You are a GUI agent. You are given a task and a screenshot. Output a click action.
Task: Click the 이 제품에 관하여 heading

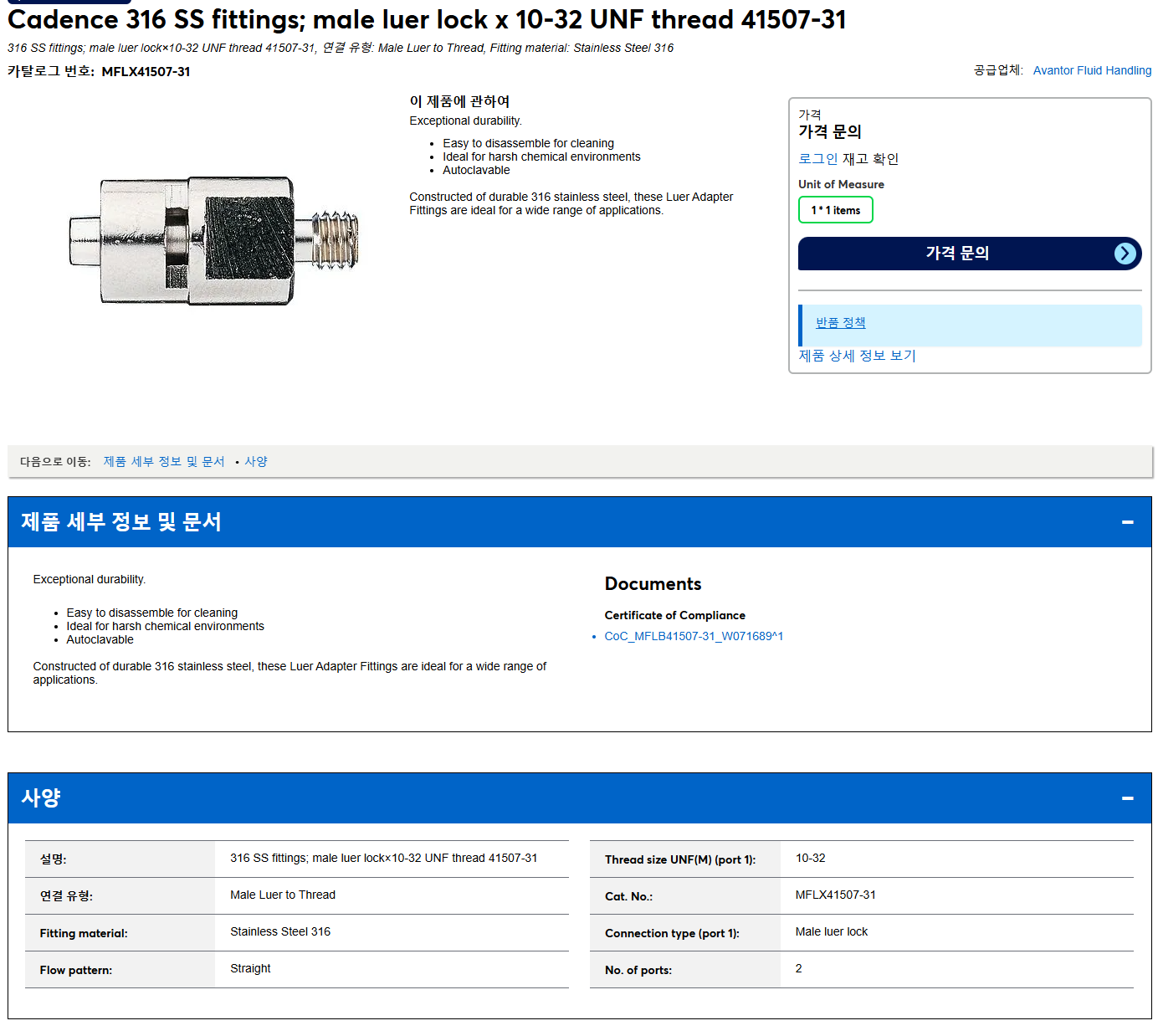(459, 101)
